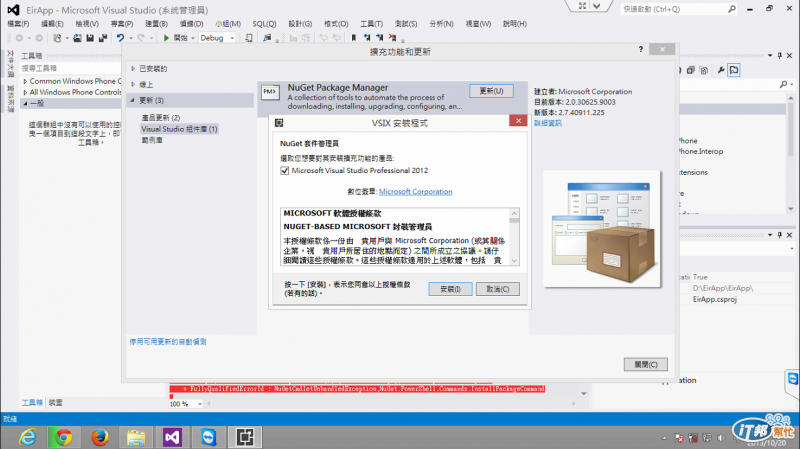Click the device window icon after Debug
800x449 pixels.
[248, 38]
